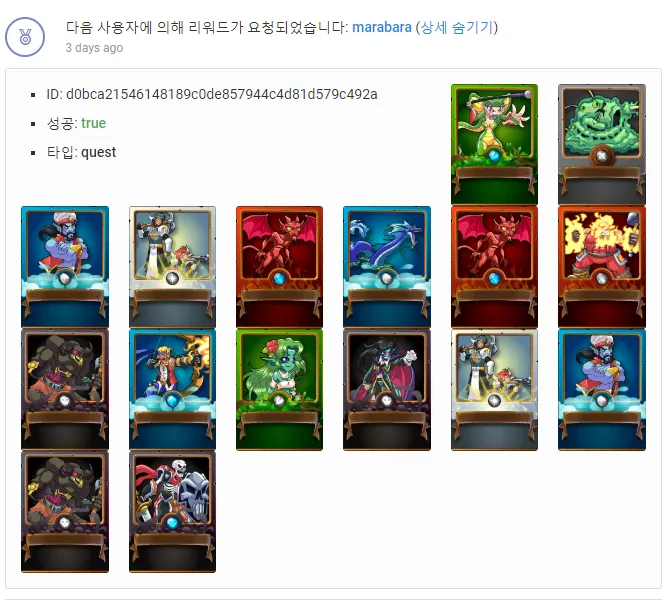
Task: Select the green-haired elf girl card
Action: coord(279,389)
